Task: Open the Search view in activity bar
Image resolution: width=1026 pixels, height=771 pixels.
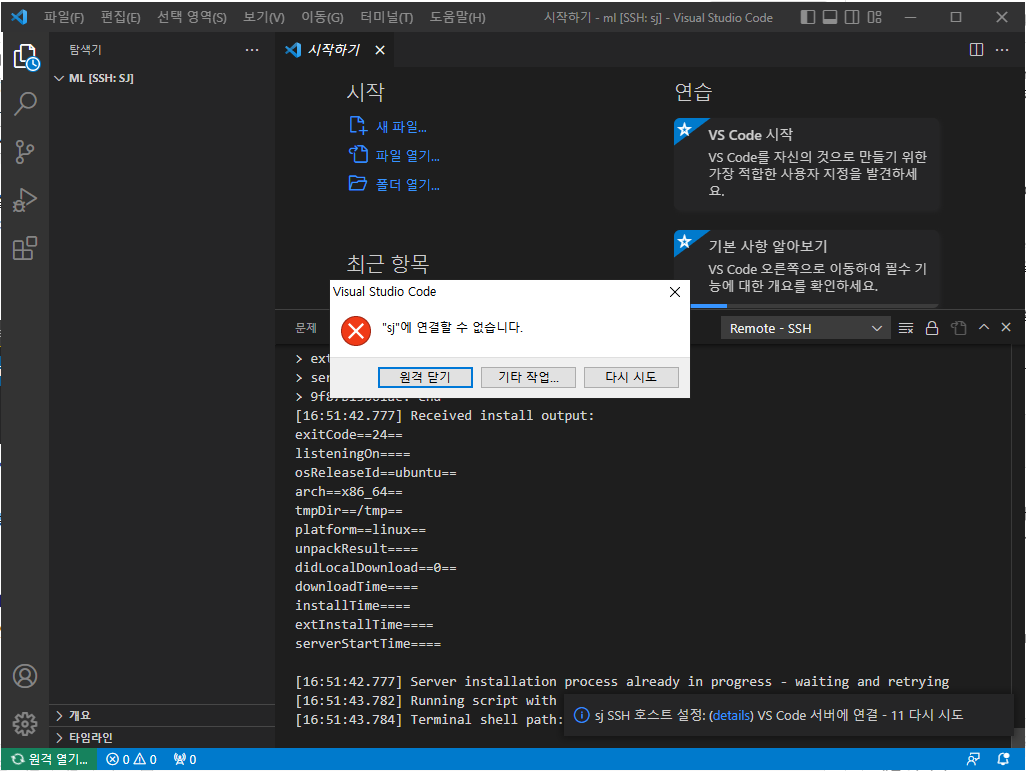Action: (25, 103)
